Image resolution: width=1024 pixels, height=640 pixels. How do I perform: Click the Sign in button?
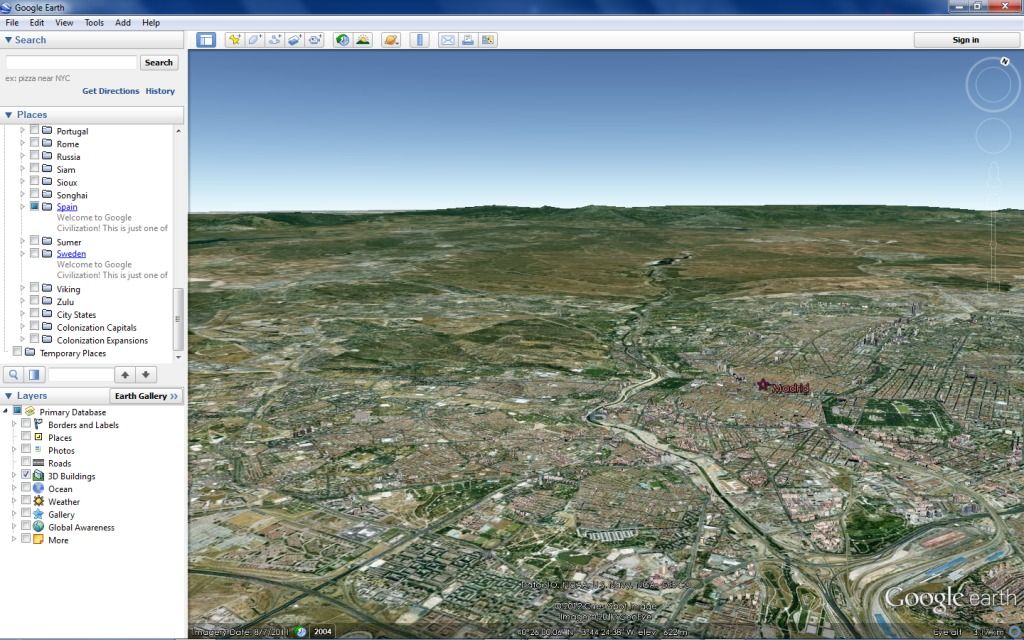pos(965,40)
